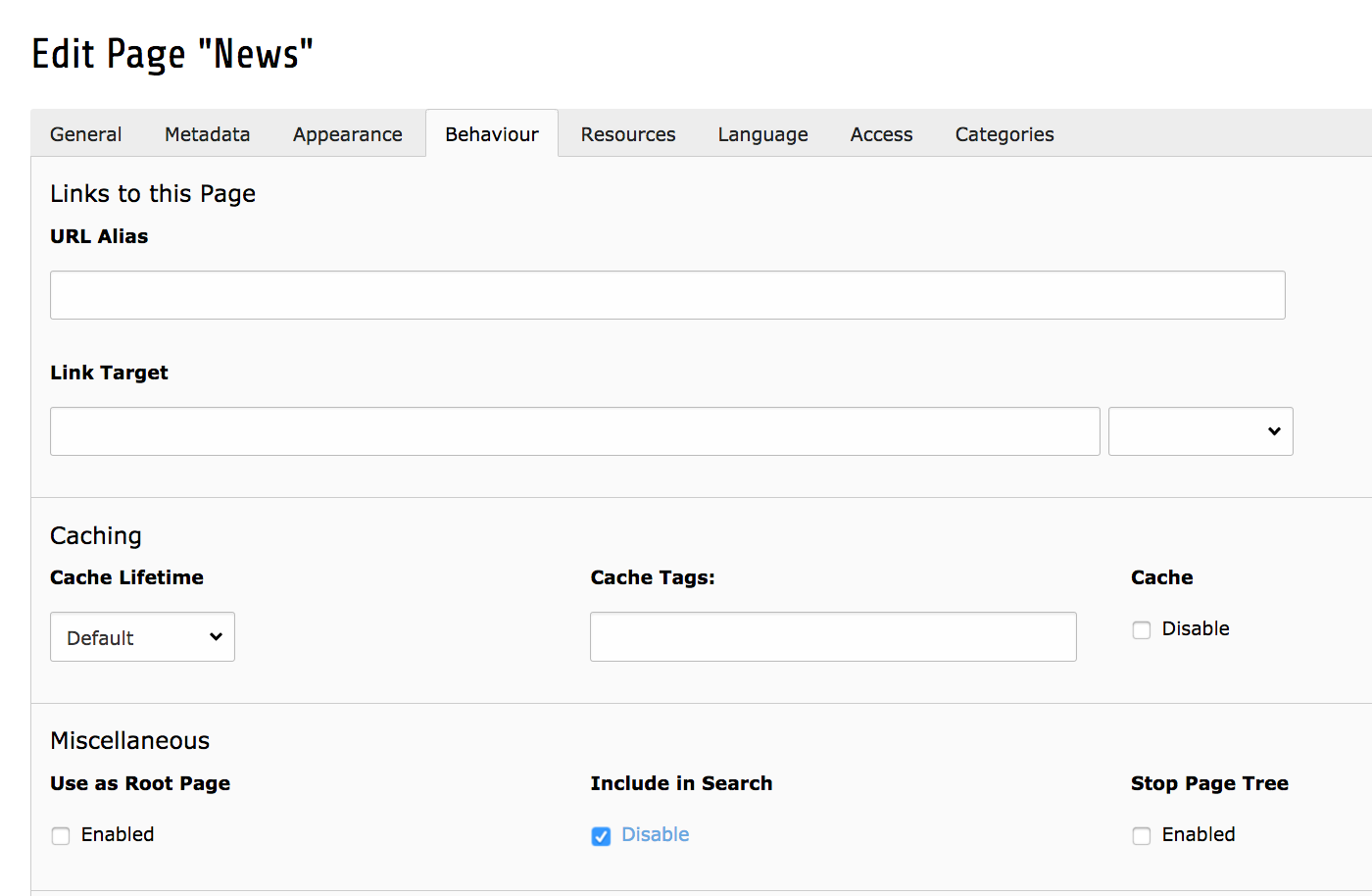
Task: Open the Link Target preset dropdown
Action: (1200, 431)
